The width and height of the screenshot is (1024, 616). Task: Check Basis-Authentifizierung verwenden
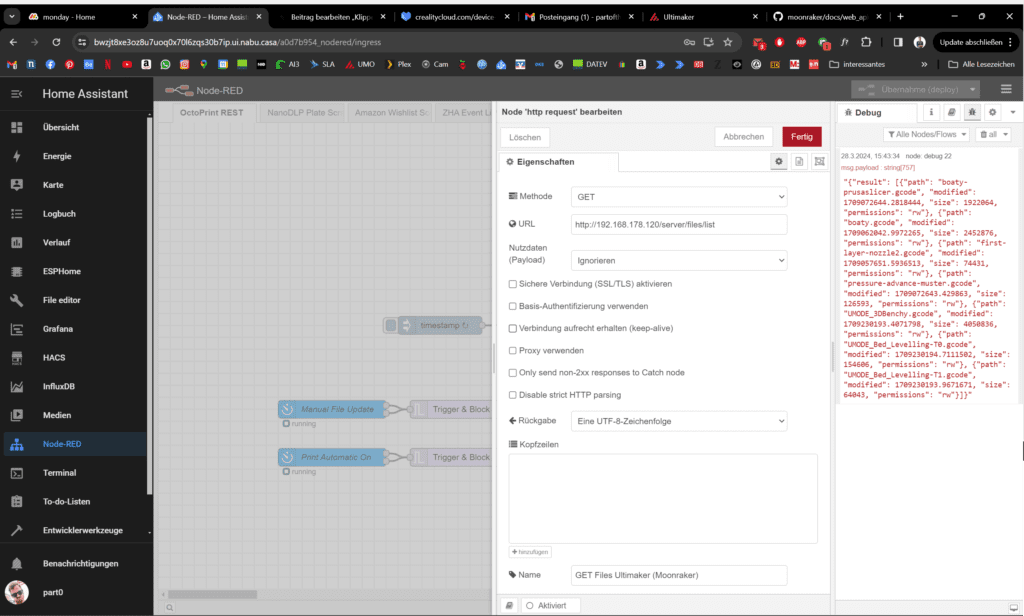(513, 306)
